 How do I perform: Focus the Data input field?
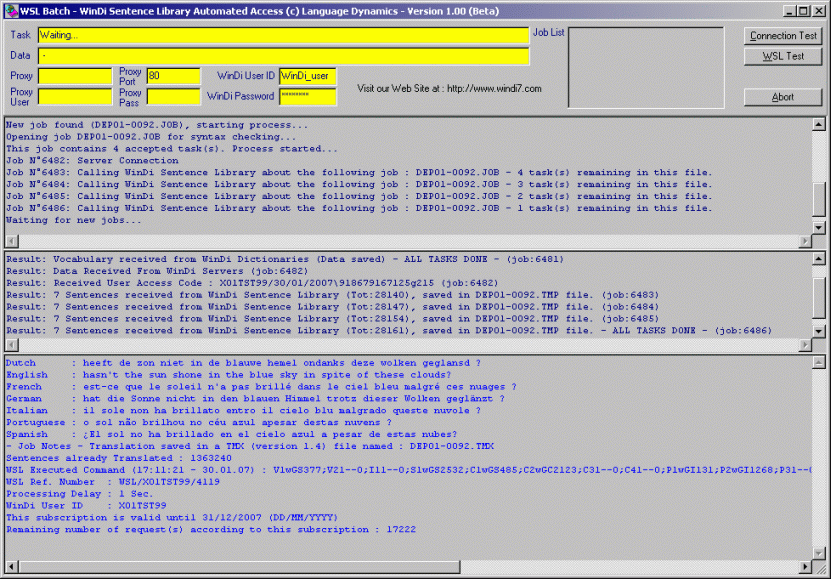pyautogui.click(x=283, y=55)
